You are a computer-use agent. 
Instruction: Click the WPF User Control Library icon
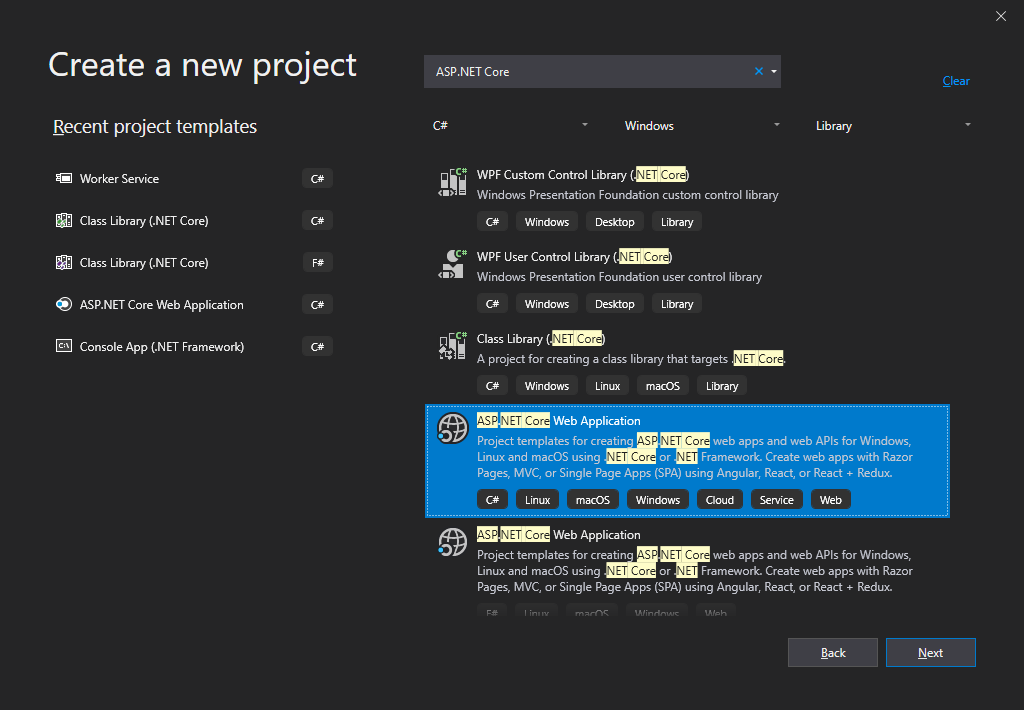pos(453,264)
